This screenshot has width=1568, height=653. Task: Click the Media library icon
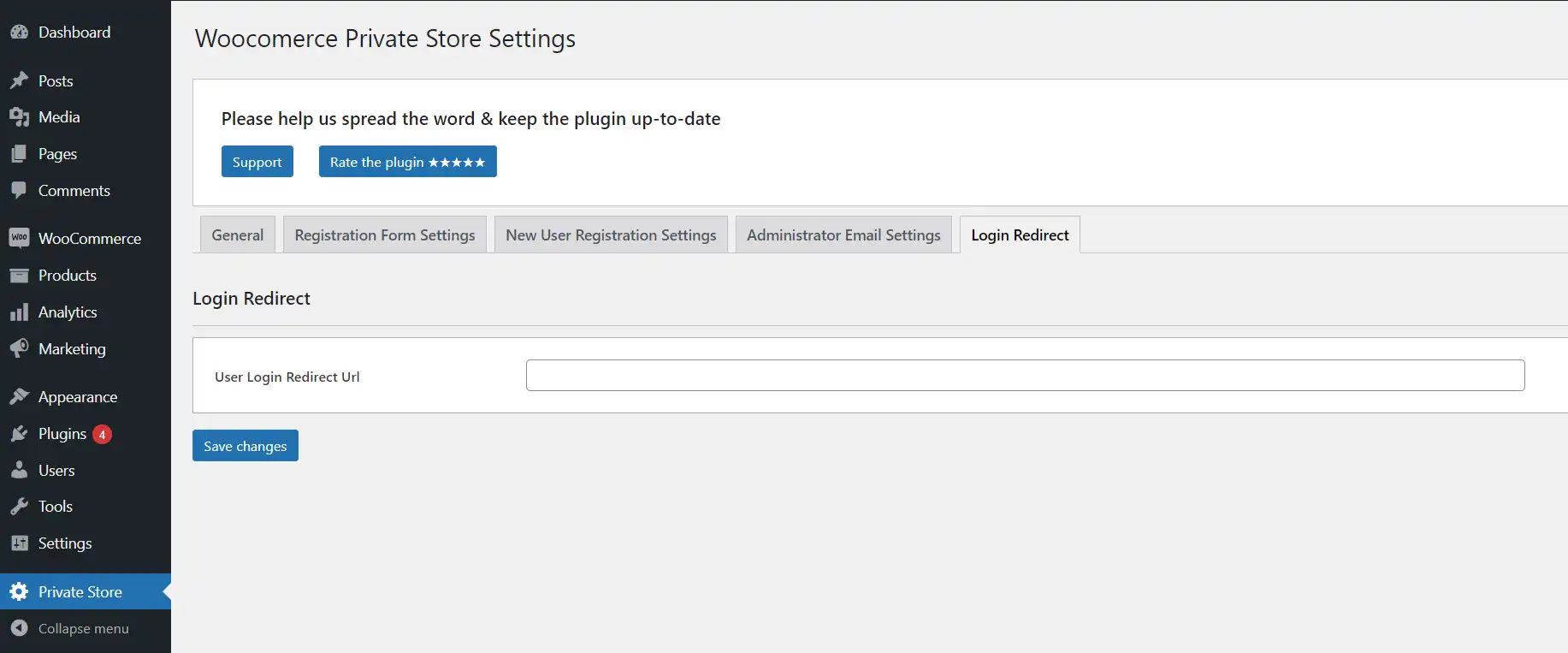(x=19, y=117)
